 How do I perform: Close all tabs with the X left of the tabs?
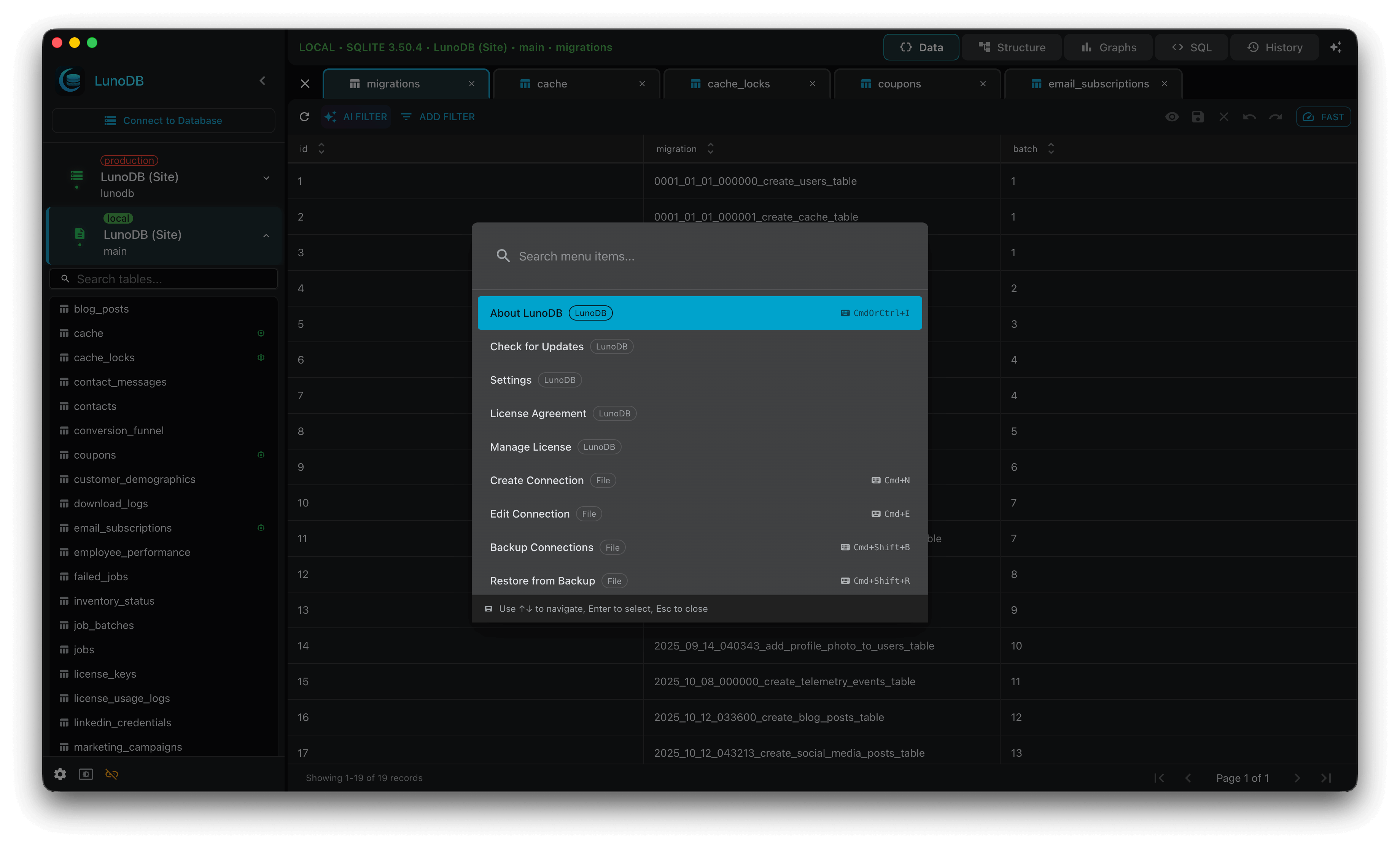coord(305,84)
